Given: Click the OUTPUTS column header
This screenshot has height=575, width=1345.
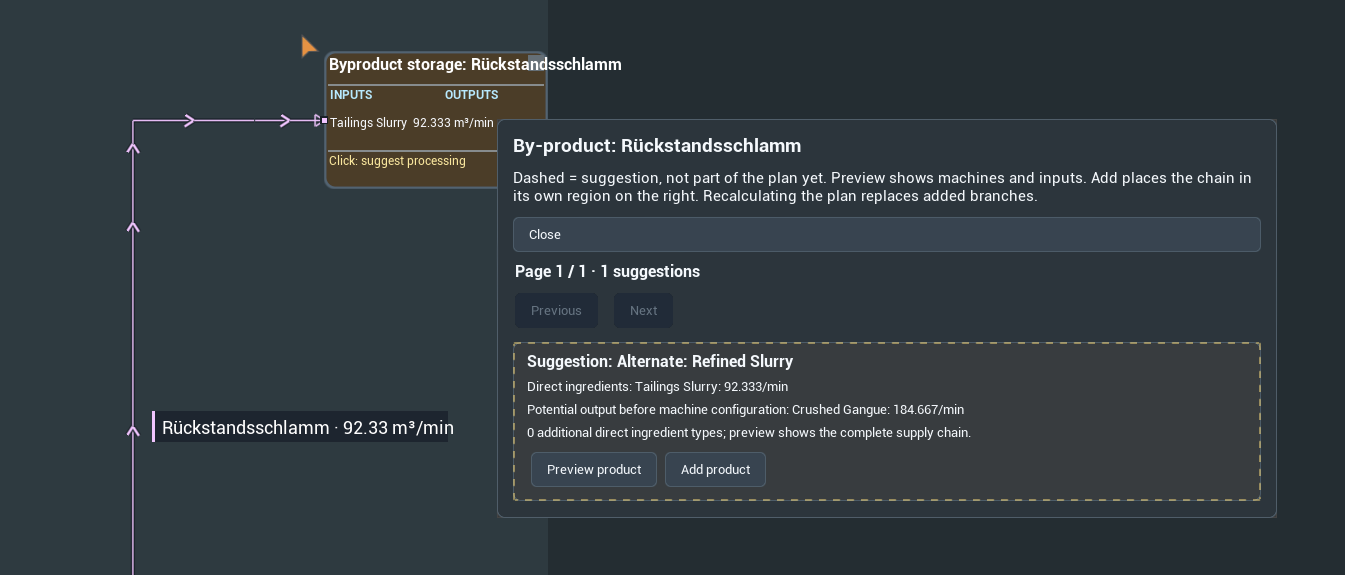Looking at the screenshot, I should tap(471, 95).
